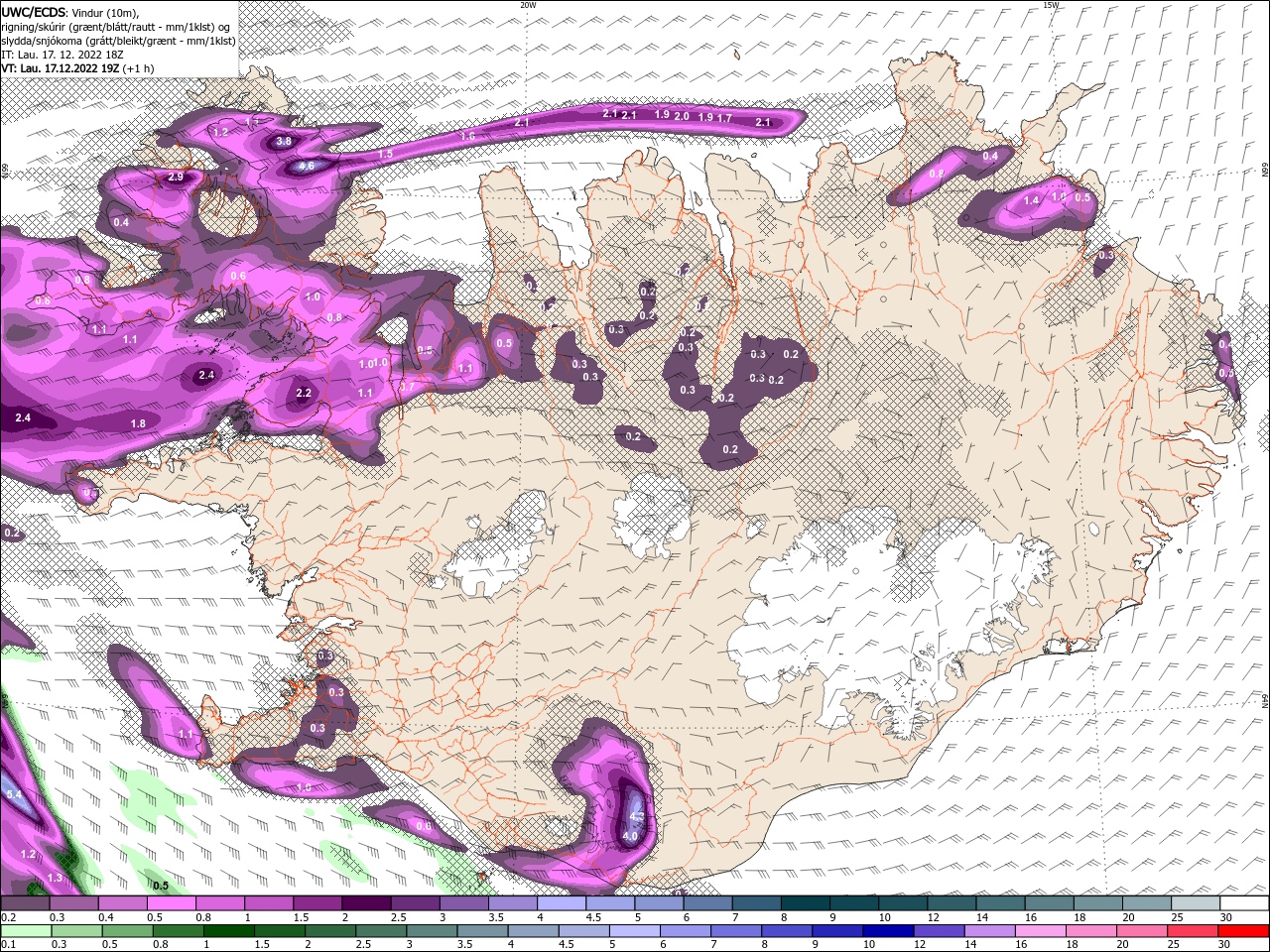Click the UWC/ECDS title text
Viewport: 1270px width, 952px height.
(x=34, y=12)
